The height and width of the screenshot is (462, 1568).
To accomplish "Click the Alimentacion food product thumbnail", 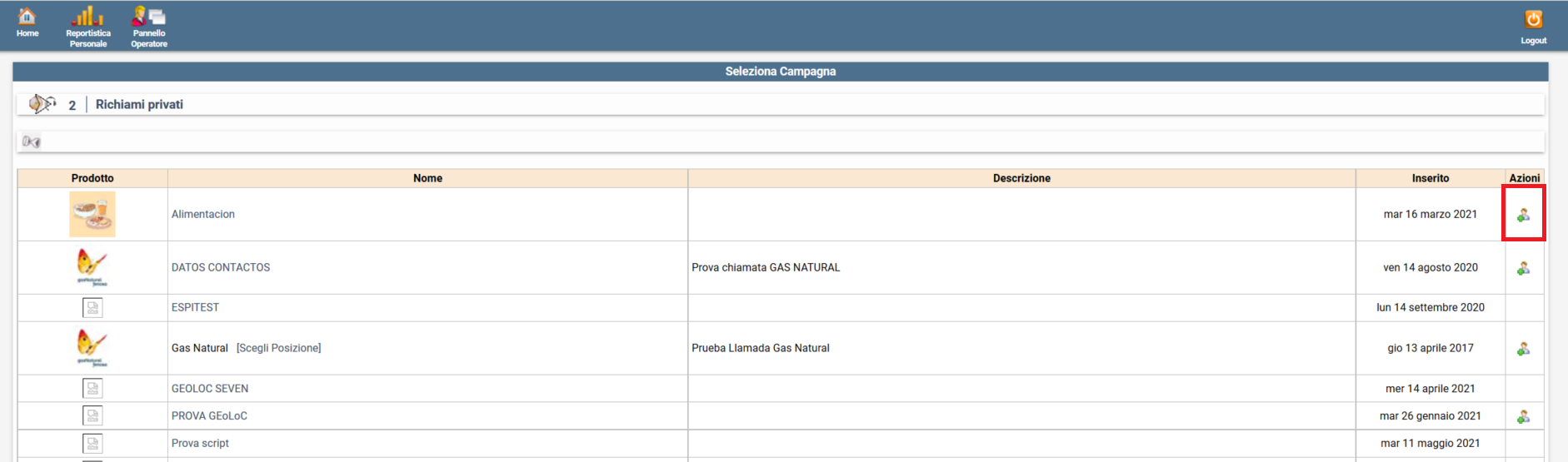I will tap(92, 215).
